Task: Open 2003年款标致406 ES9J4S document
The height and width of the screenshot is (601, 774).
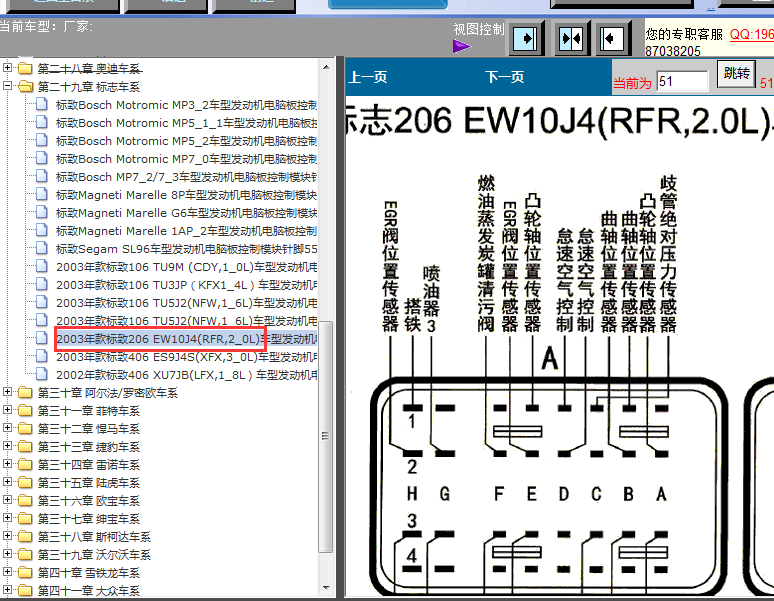Action: coord(186,357)
